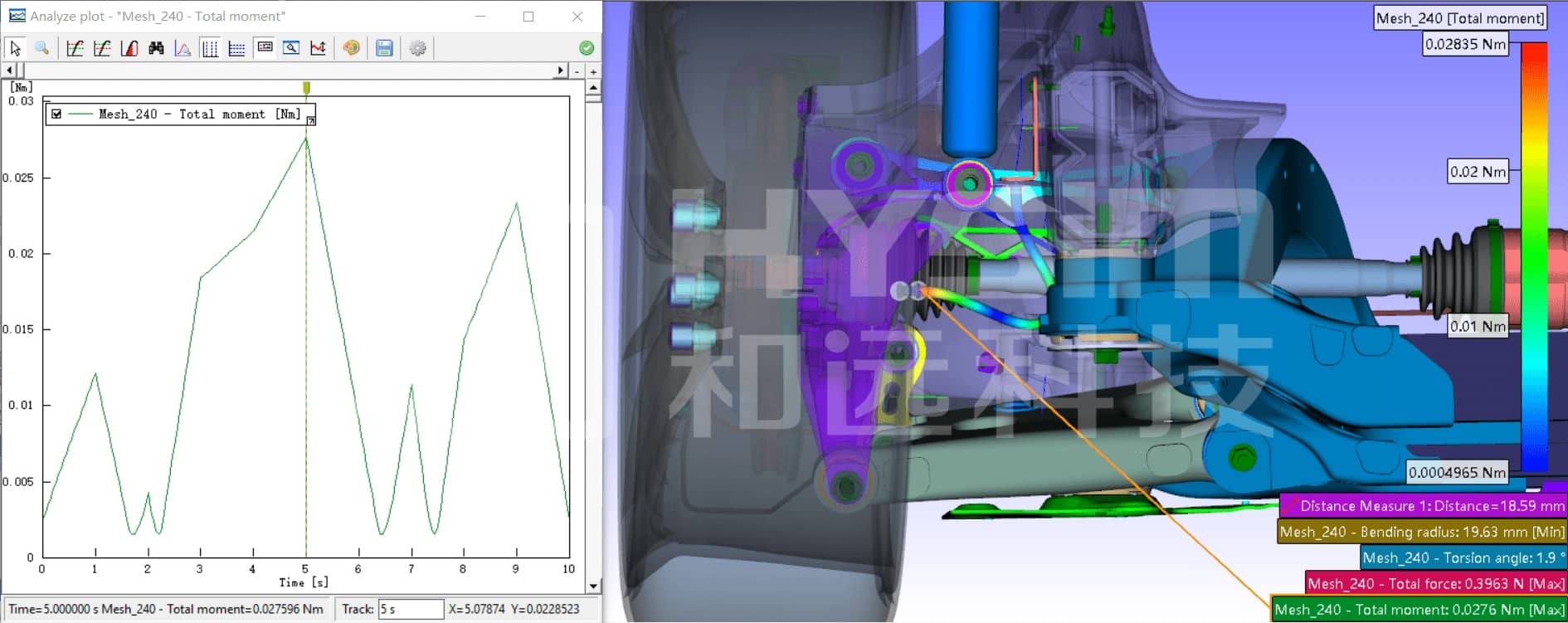Screen dimensions: 1568x623
Task: Uncheck the Mesh_240 Total moment legend checkbox
Action: point(56,114)
